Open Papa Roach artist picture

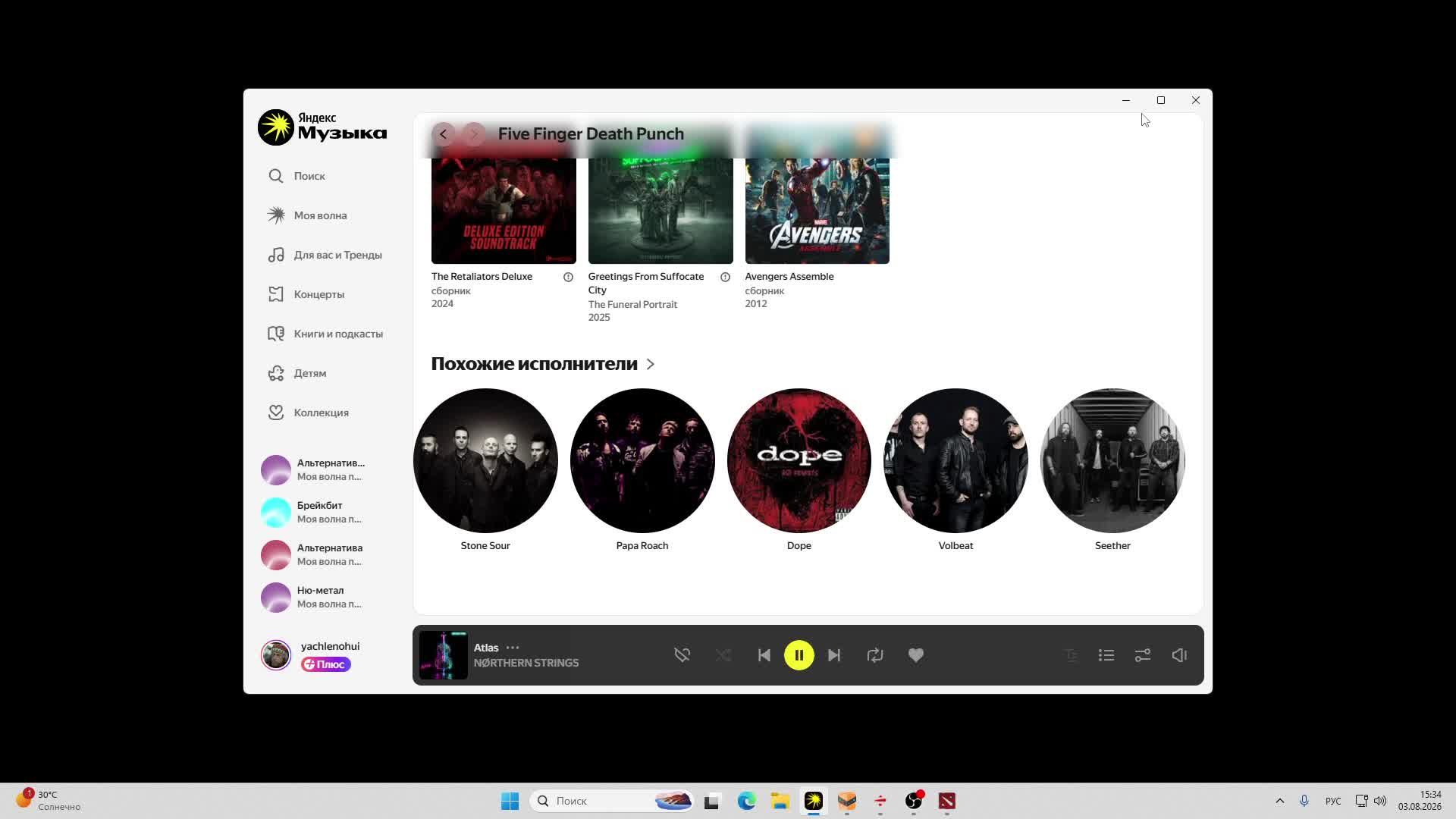coord(642,460)
